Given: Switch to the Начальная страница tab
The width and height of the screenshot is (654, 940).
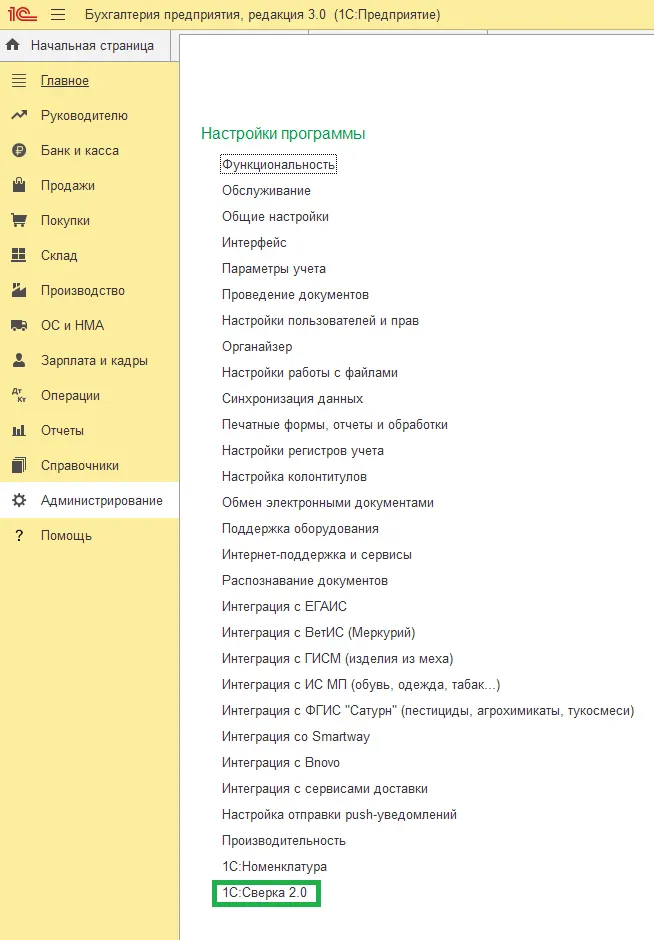Looking at the screenshot, I should click(85, 46).
